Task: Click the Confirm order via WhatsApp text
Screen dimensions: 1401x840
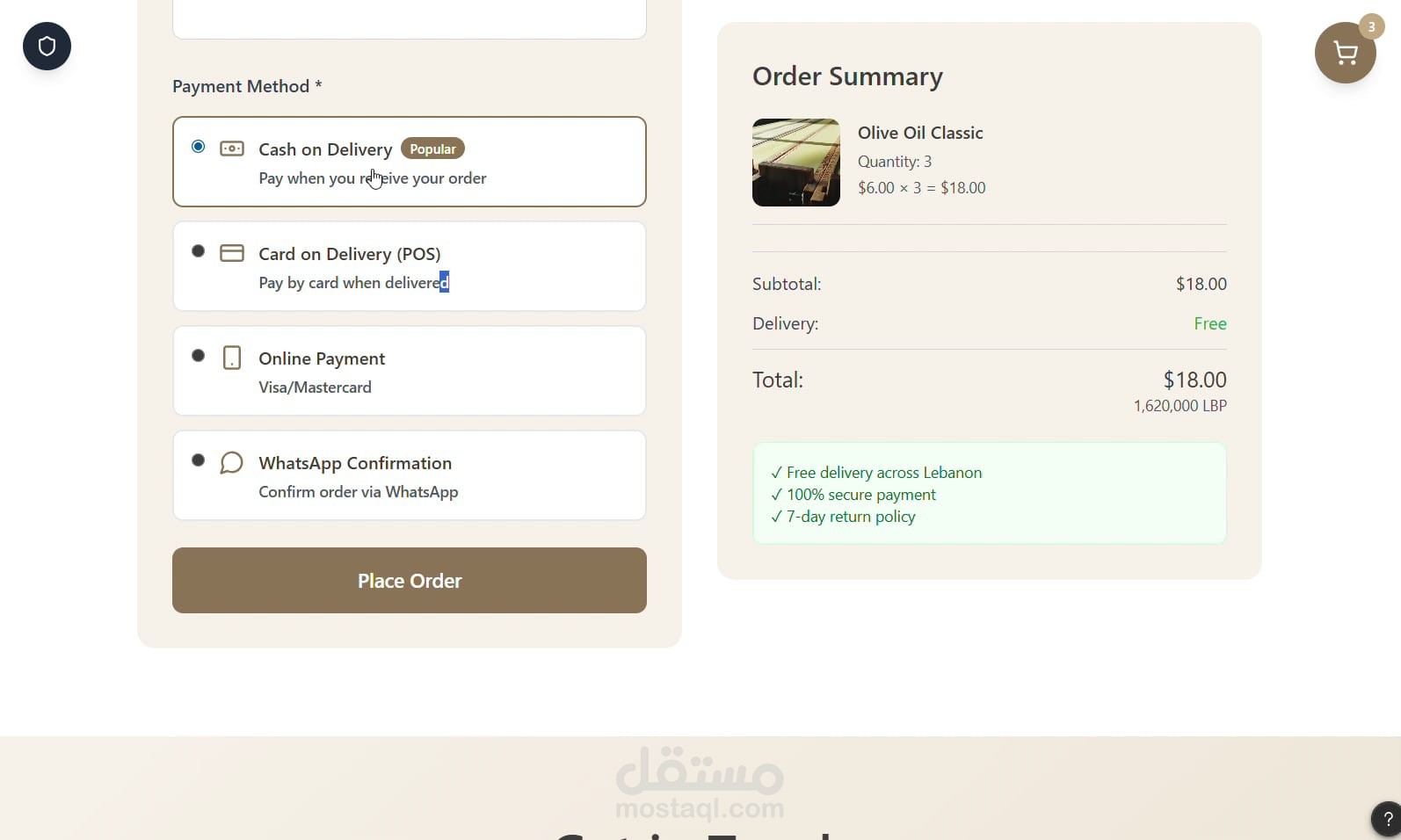Action: click(x=359, y=492)
